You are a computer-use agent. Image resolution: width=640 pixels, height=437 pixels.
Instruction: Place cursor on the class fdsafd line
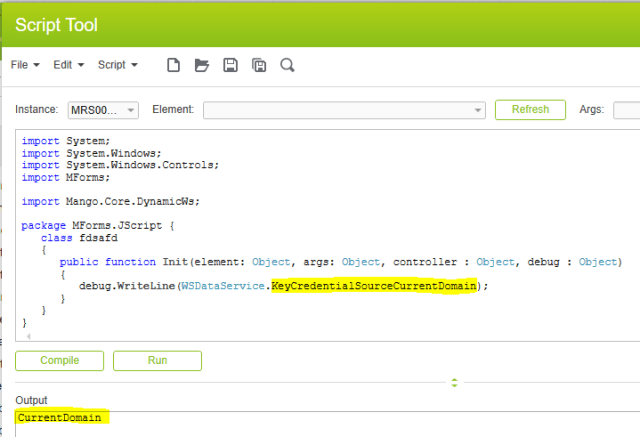[x=74, y=238]
